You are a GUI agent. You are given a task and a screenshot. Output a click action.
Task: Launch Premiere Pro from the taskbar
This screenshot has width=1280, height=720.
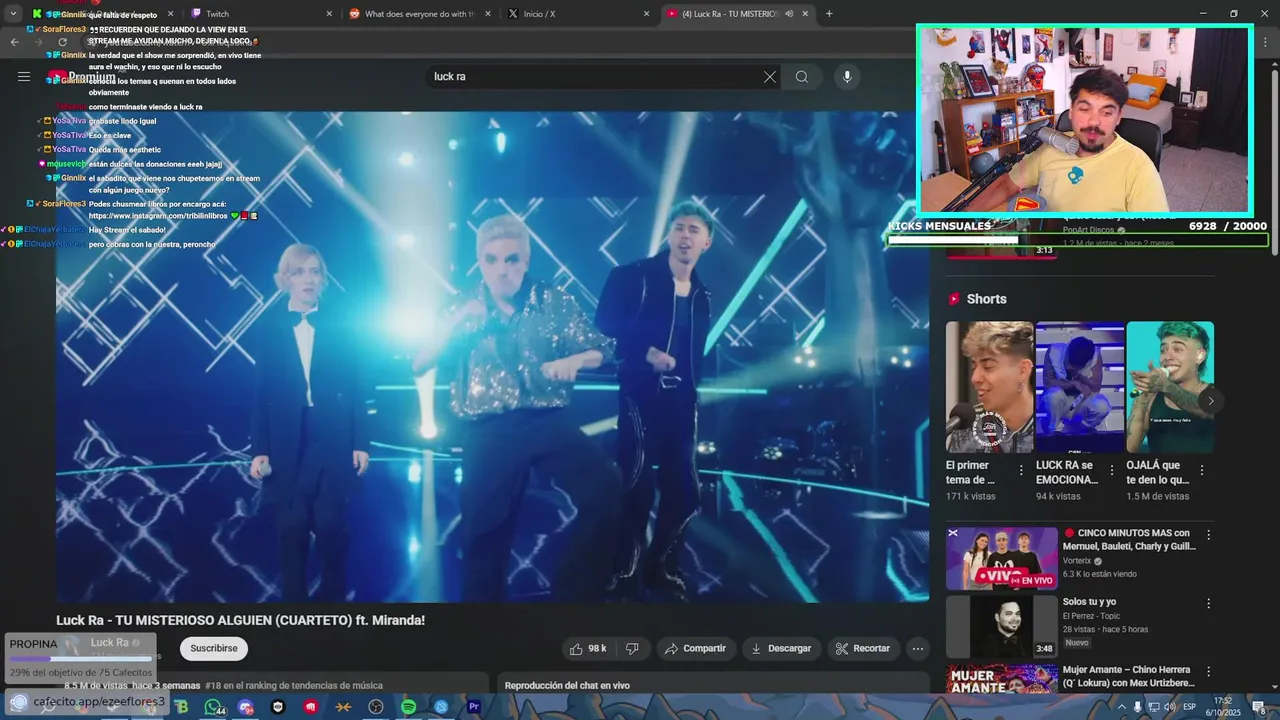pyautogui.click(x=474, y=707)
